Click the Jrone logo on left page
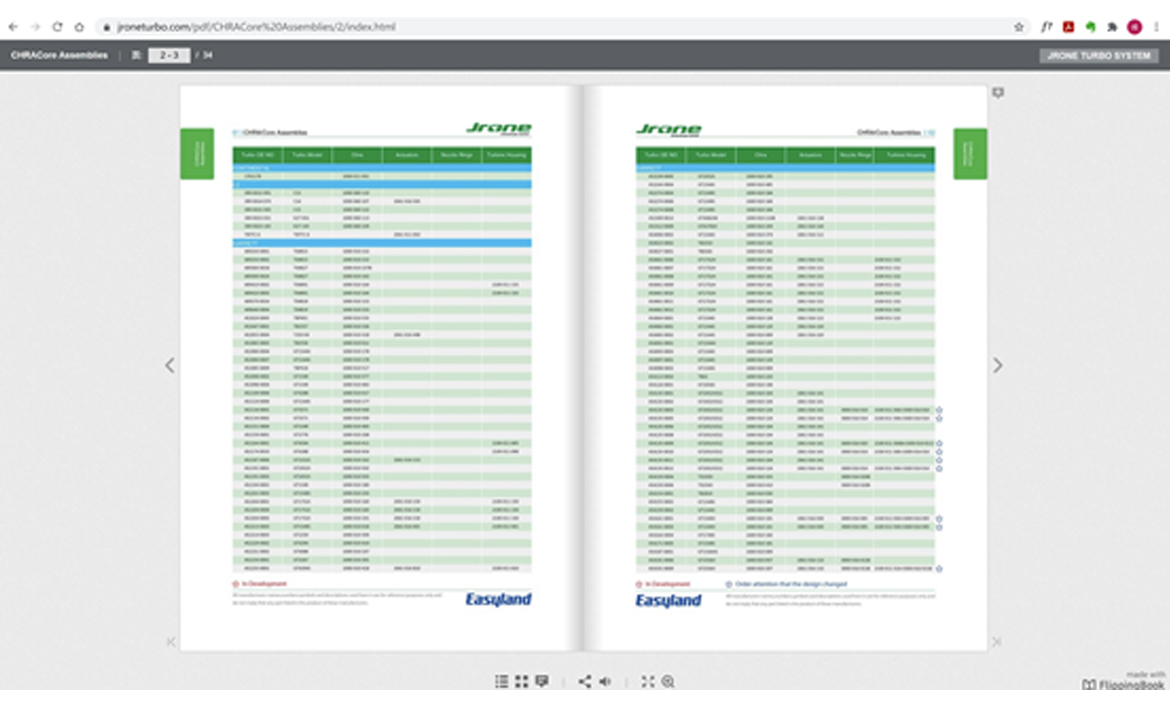Image resolution: width=1170 pixels, height=704 pixels. pyautogui.click(x=498, y=128)
